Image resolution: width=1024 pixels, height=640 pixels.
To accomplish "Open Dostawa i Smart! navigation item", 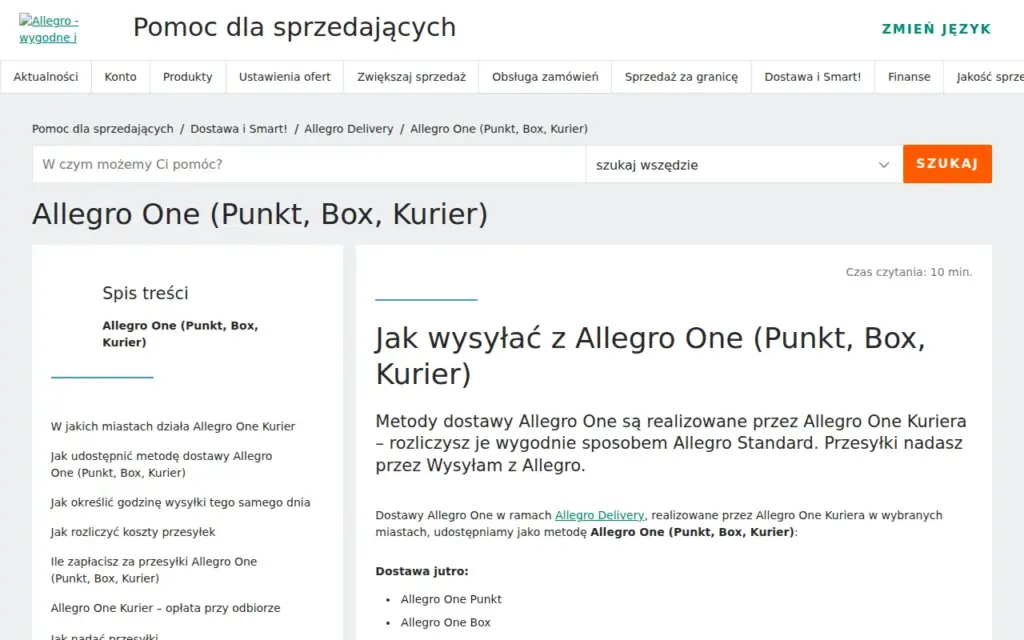I will (x=813, y=77).
